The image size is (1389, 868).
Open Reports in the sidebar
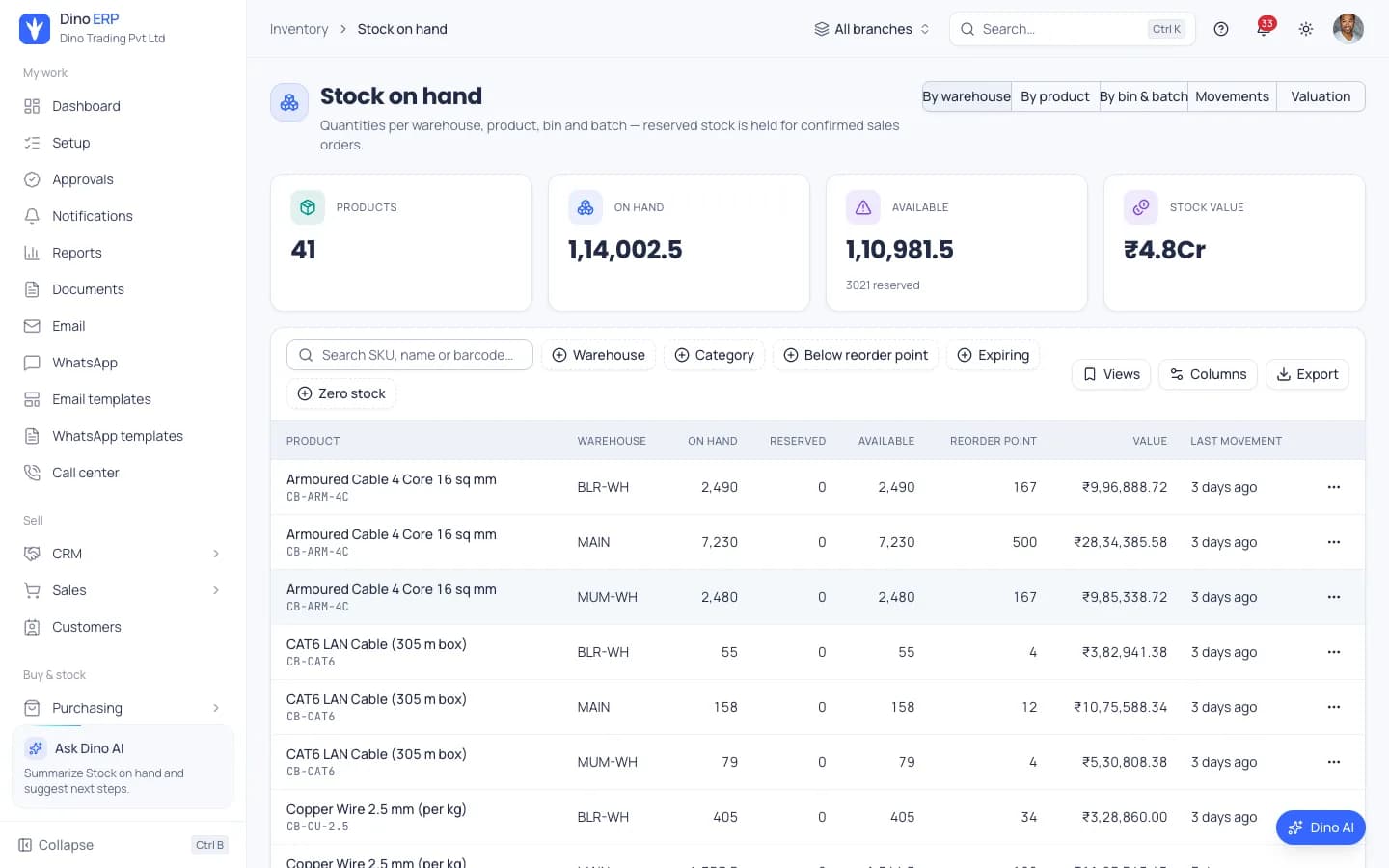pos(123,253)
